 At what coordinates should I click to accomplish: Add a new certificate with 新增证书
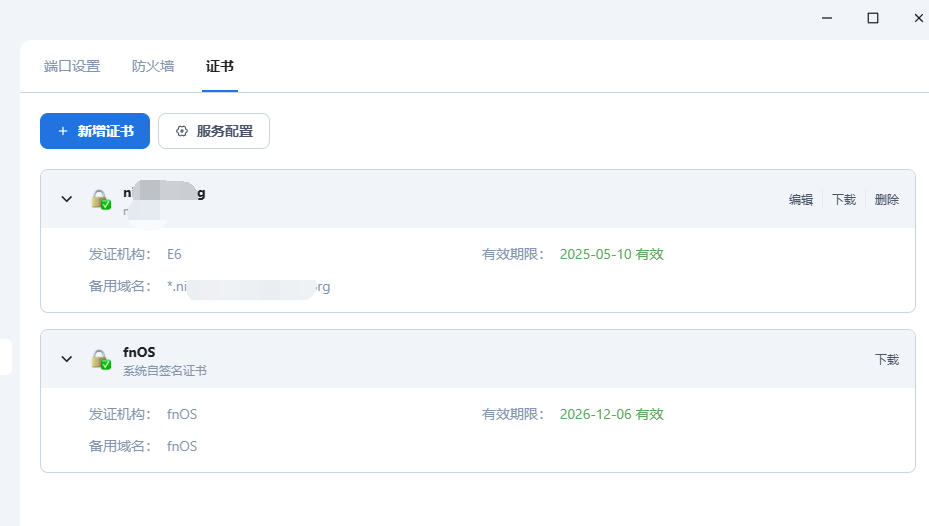pos(95,131)
